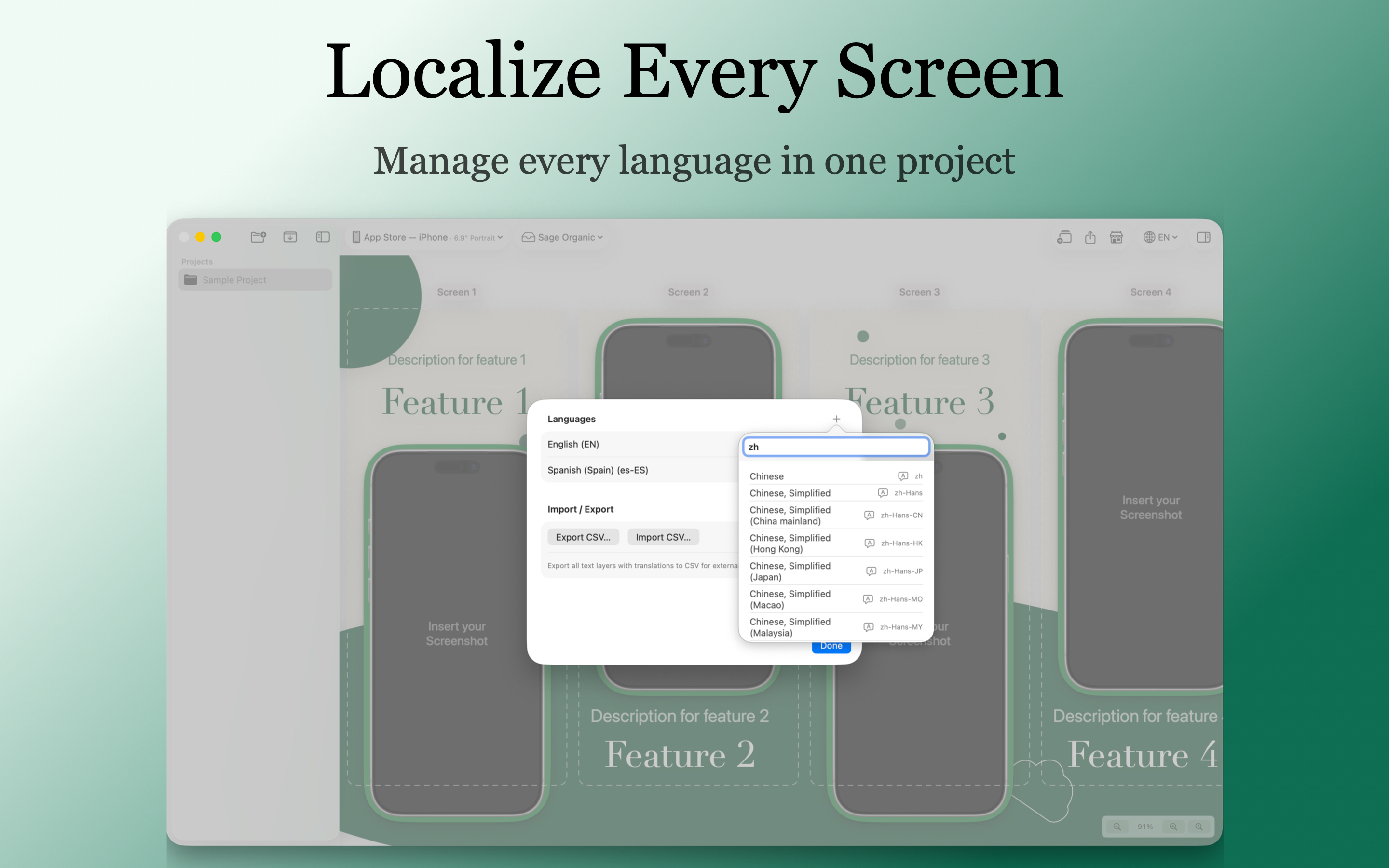Click the Feature 1 title text

pyautogui.click(x=455, y=401)
